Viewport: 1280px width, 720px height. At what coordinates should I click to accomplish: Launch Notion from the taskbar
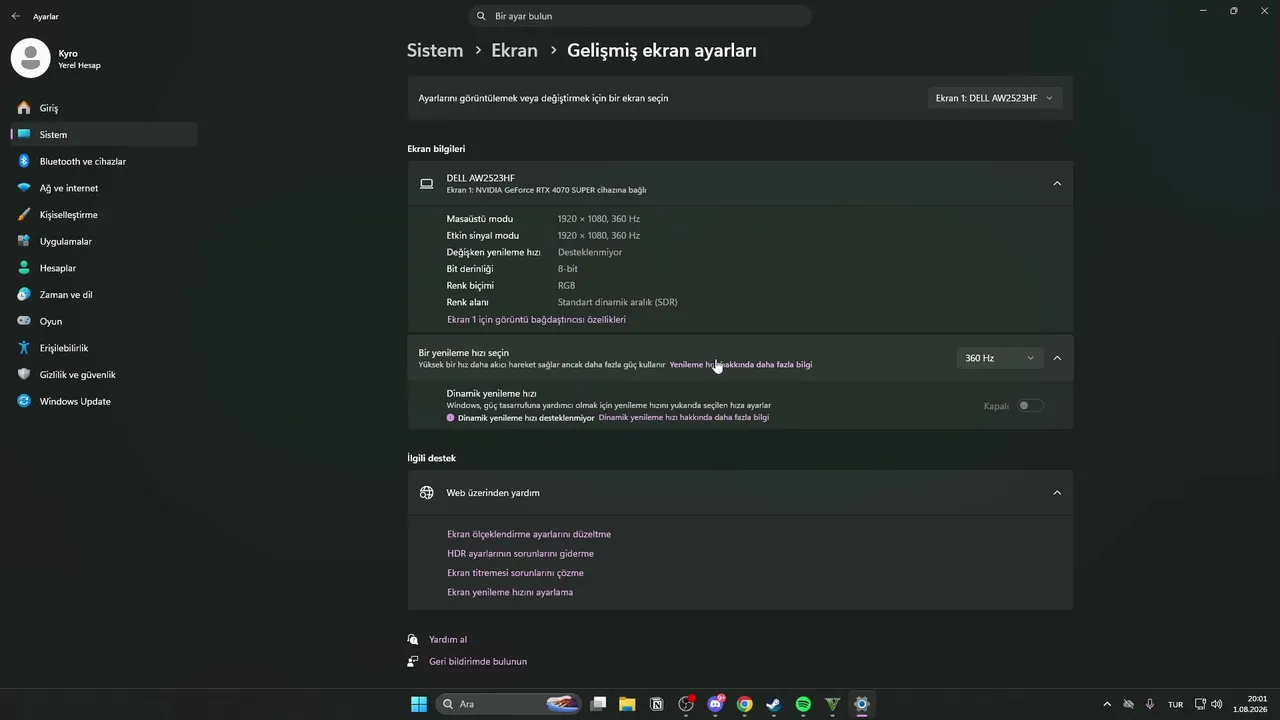657,704
